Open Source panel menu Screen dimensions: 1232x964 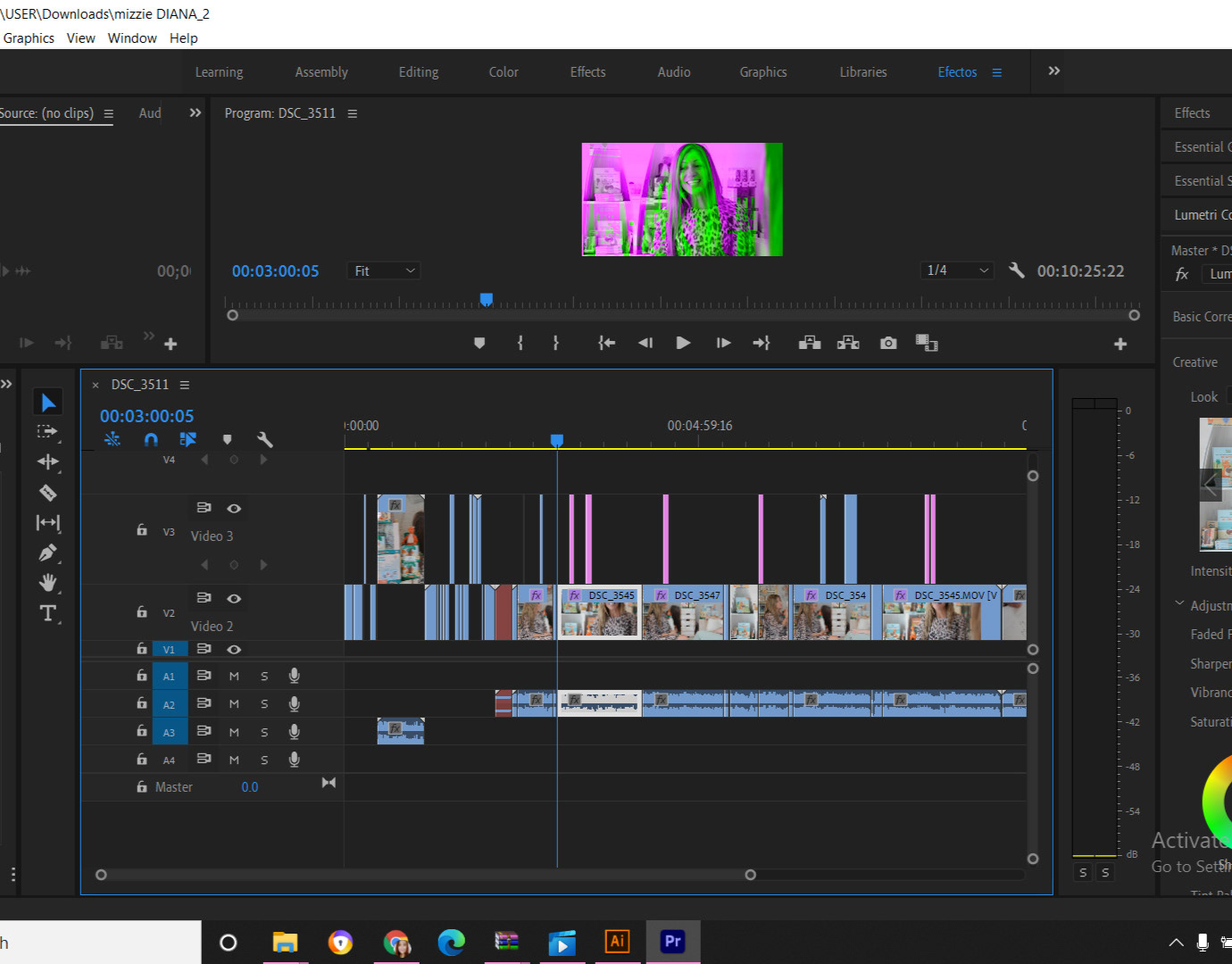(109, 113)
